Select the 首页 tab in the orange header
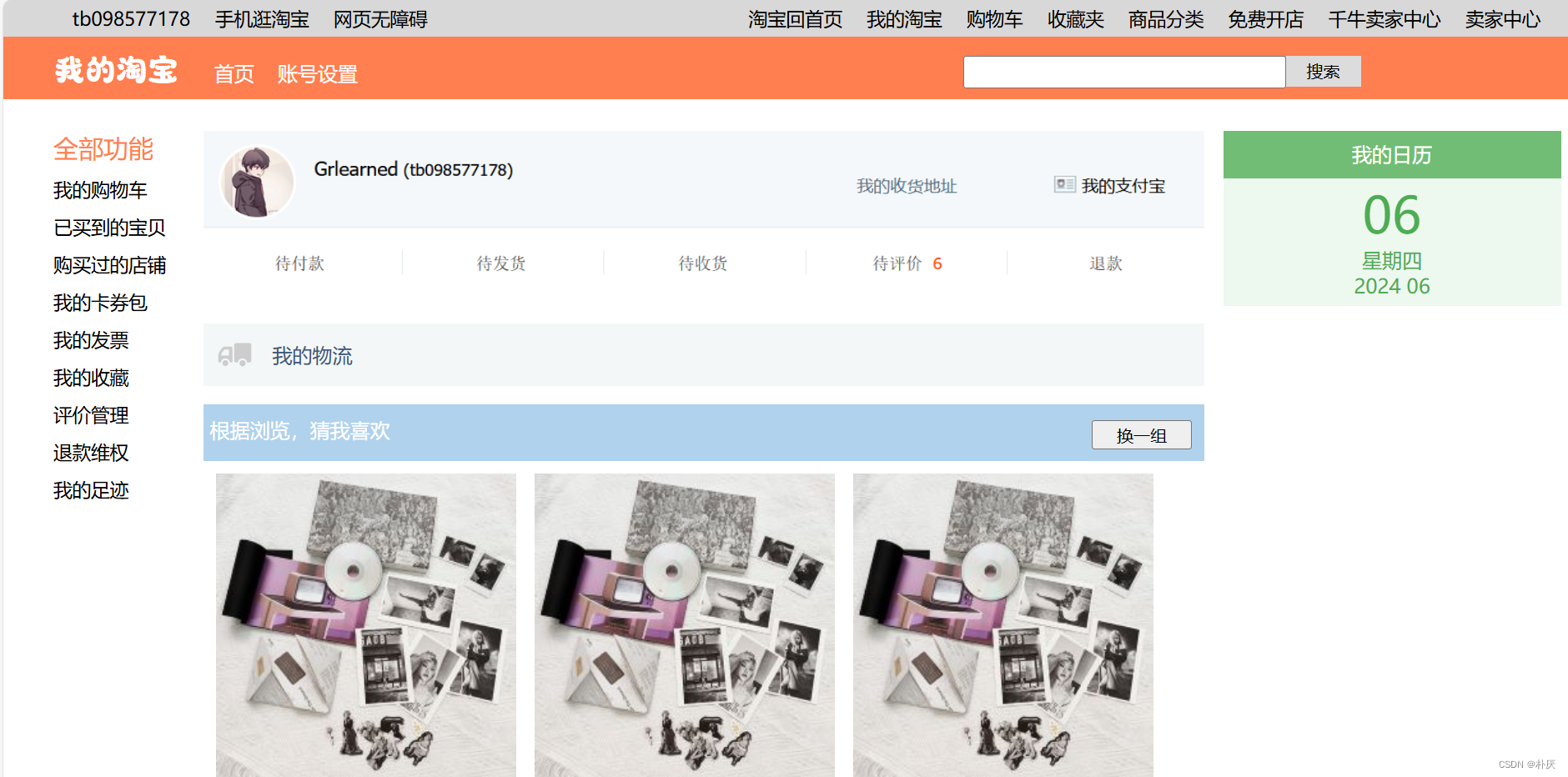This screenshot has width=1568, height=777. (234, 74)
